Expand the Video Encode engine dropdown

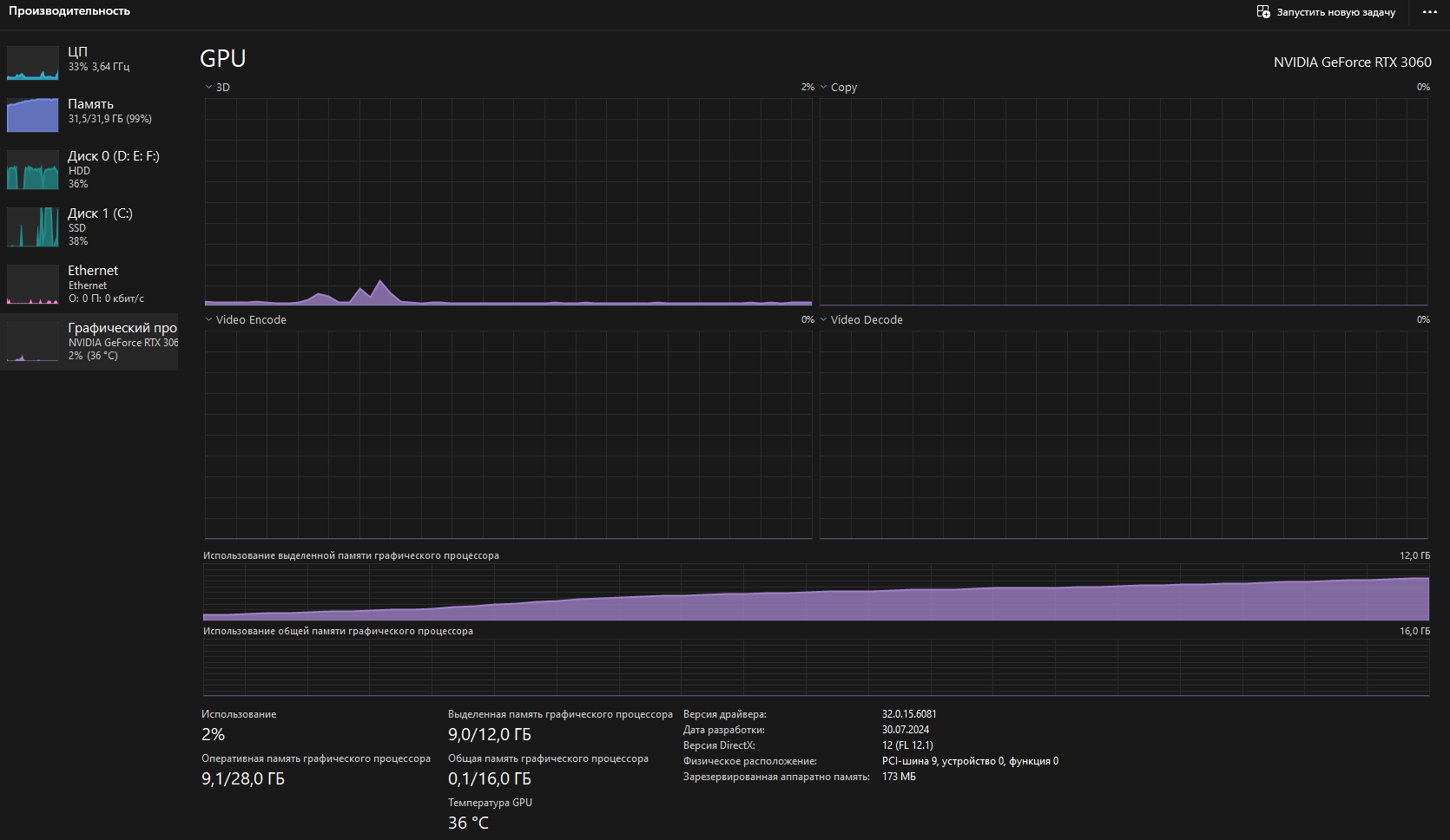pos(246,320)
